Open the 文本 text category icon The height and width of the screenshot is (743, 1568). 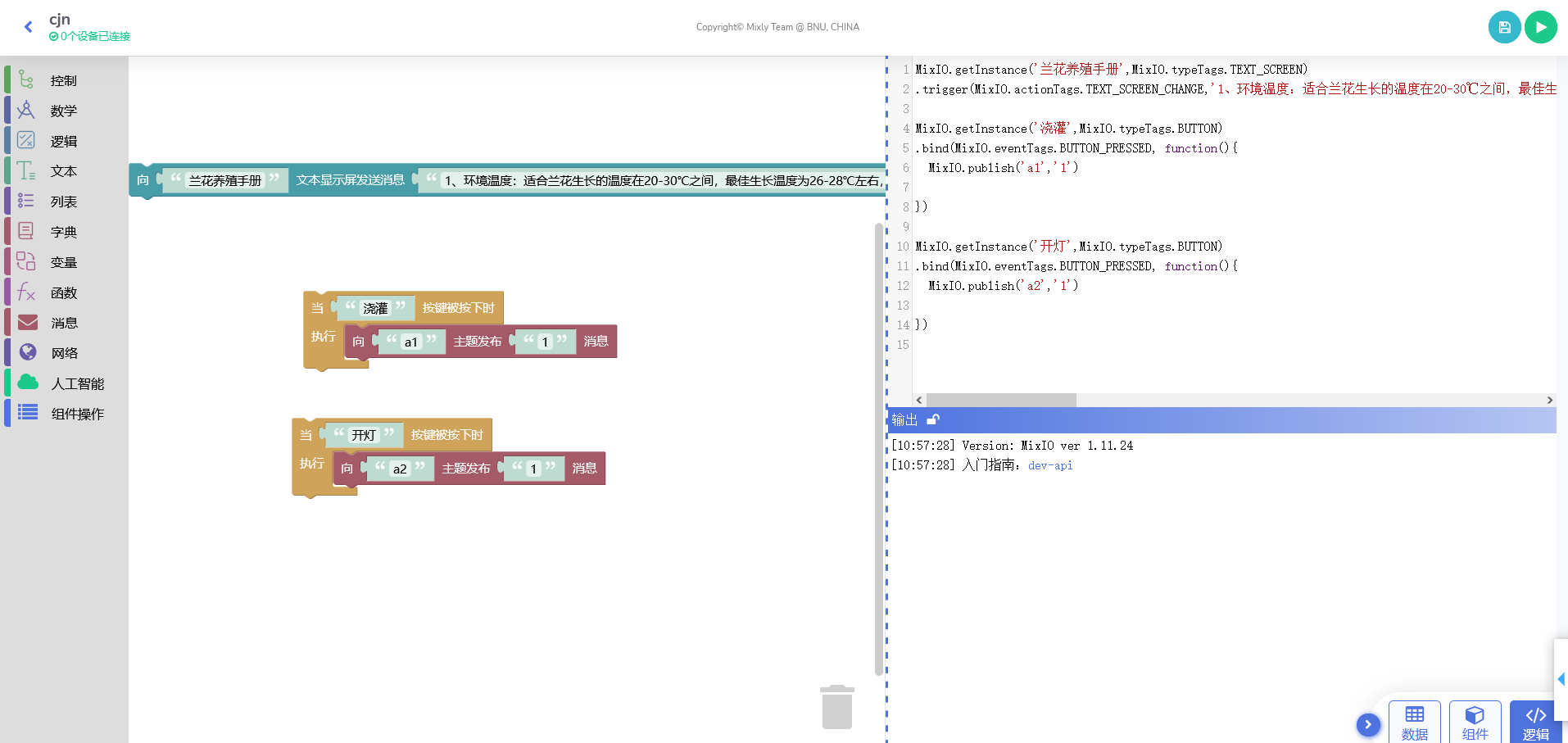tap(26, 171)
